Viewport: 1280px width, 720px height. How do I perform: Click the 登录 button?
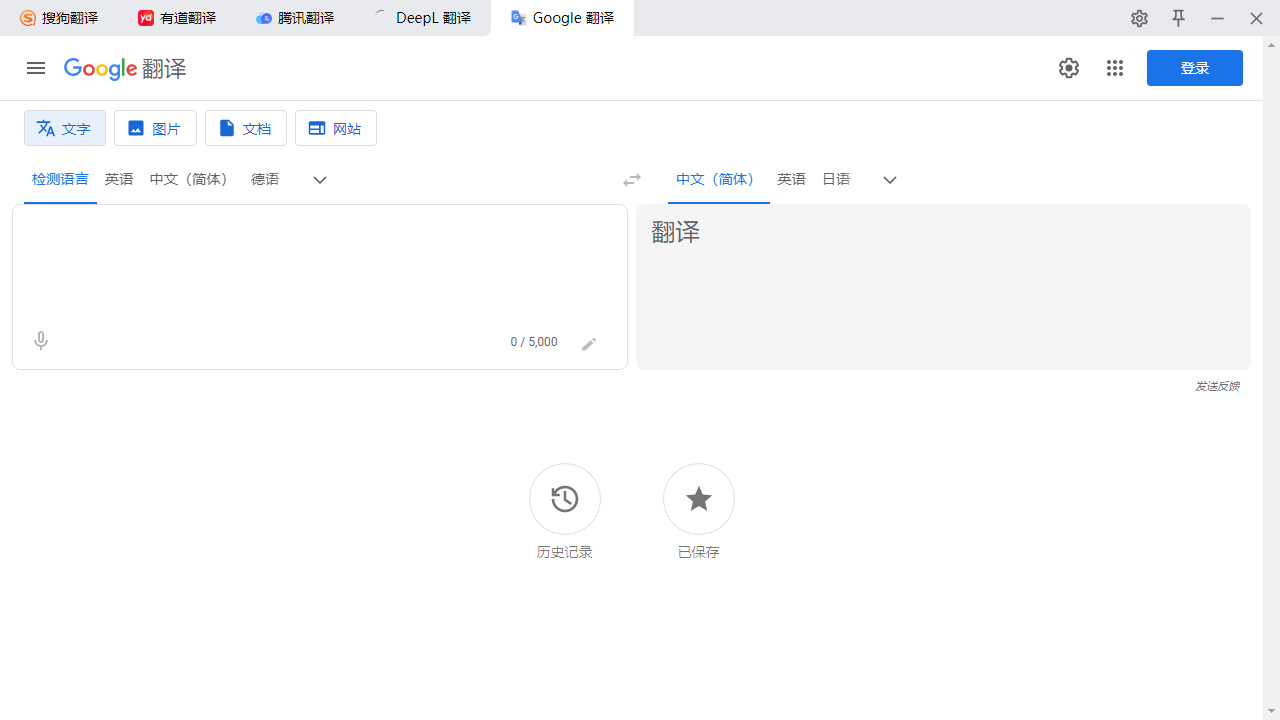[1194, 67]
